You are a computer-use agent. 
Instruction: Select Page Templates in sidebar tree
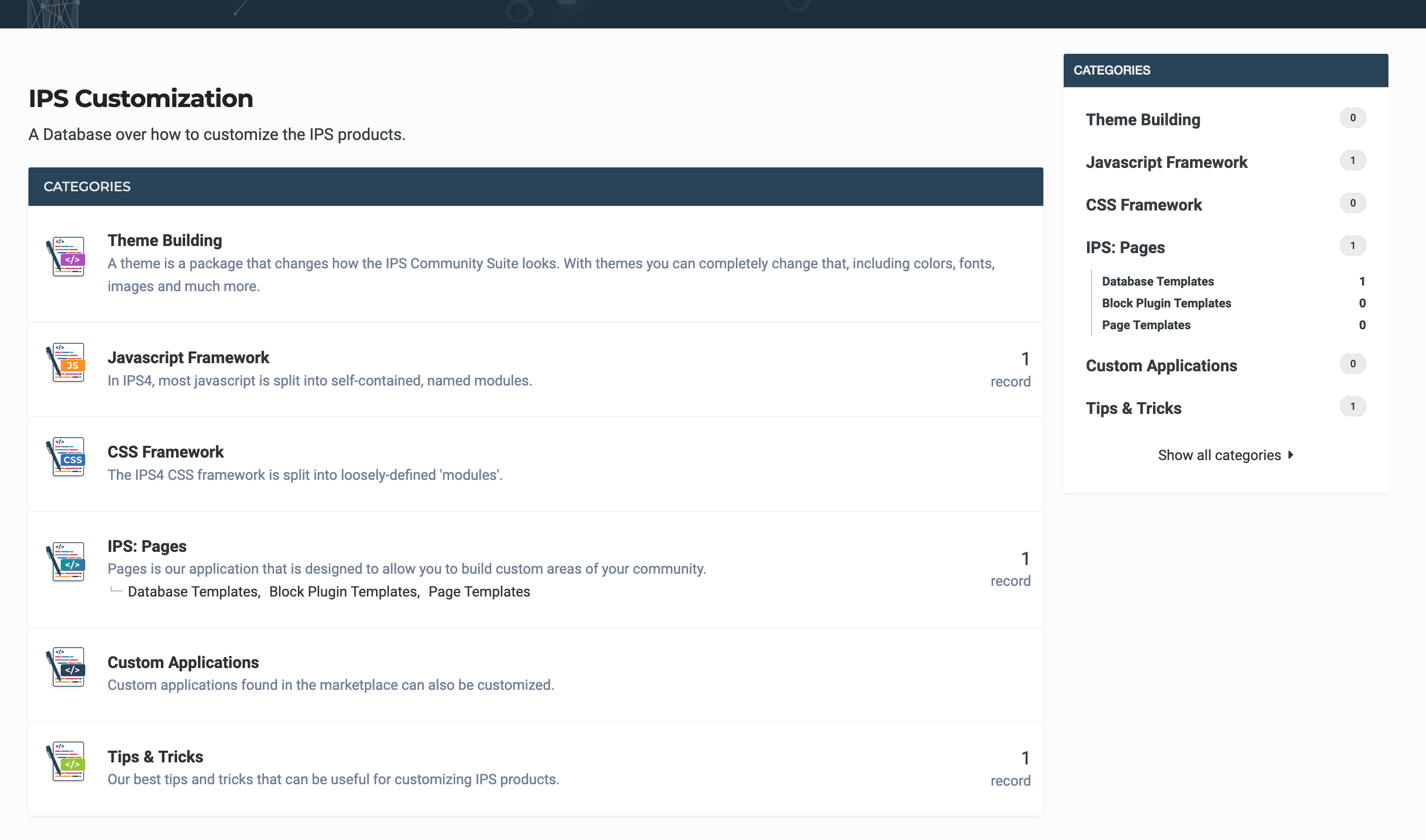pyautogui.click(x=1146, y=325)
